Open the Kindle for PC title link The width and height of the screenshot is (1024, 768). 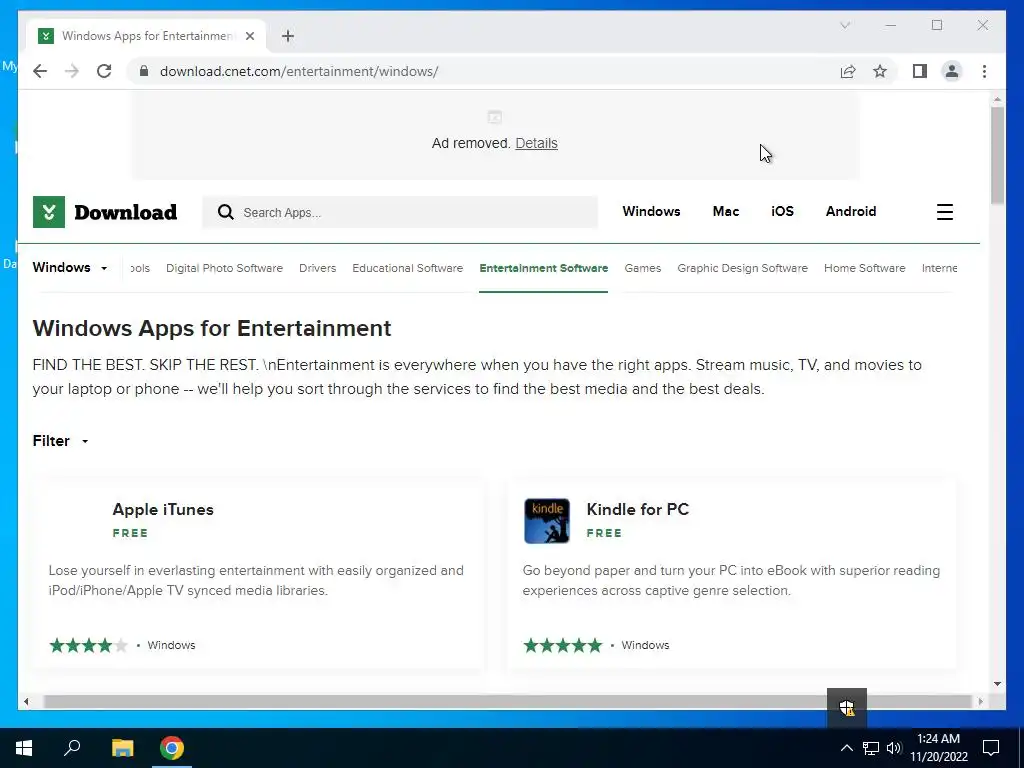tap(637, 509)
